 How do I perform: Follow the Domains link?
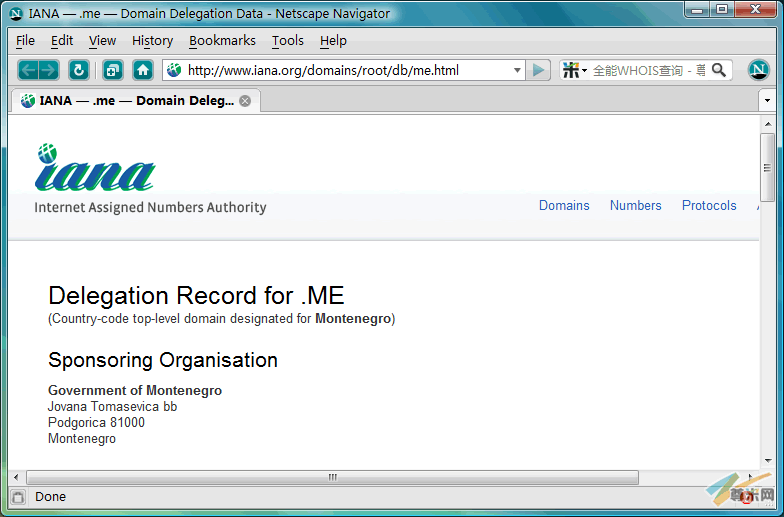564,206
